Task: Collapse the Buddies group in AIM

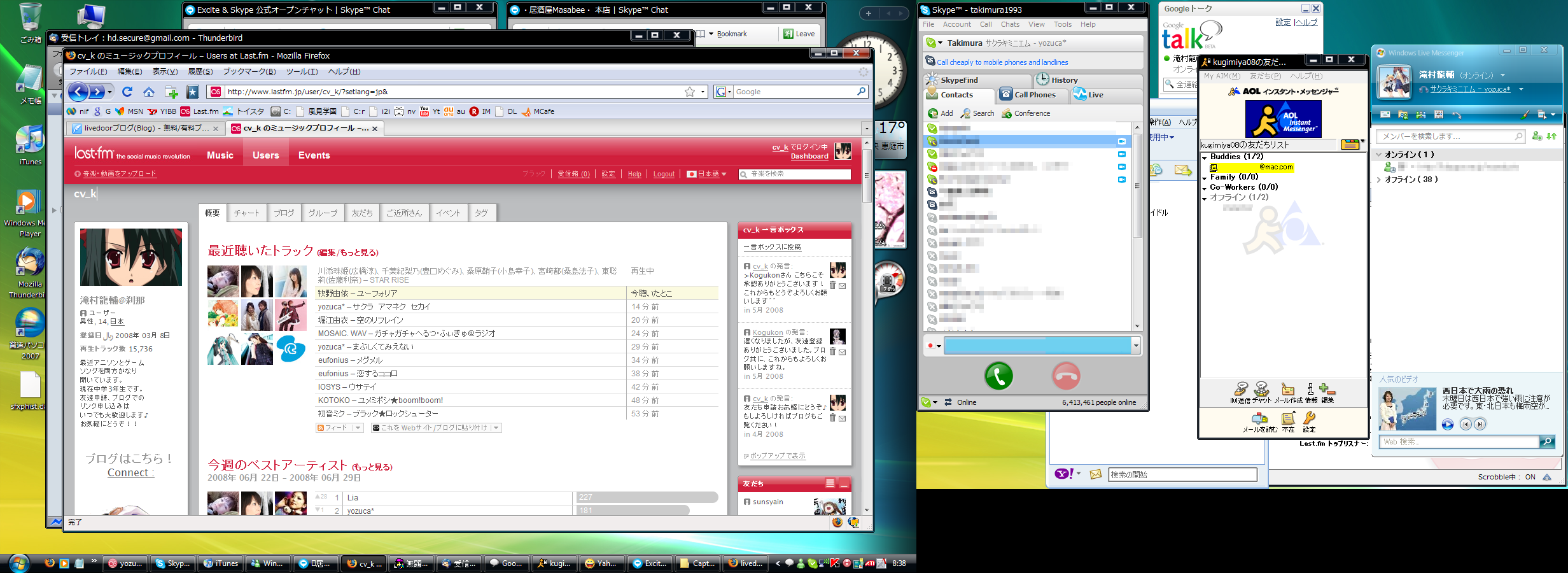Action: (x=1204, y=157)
